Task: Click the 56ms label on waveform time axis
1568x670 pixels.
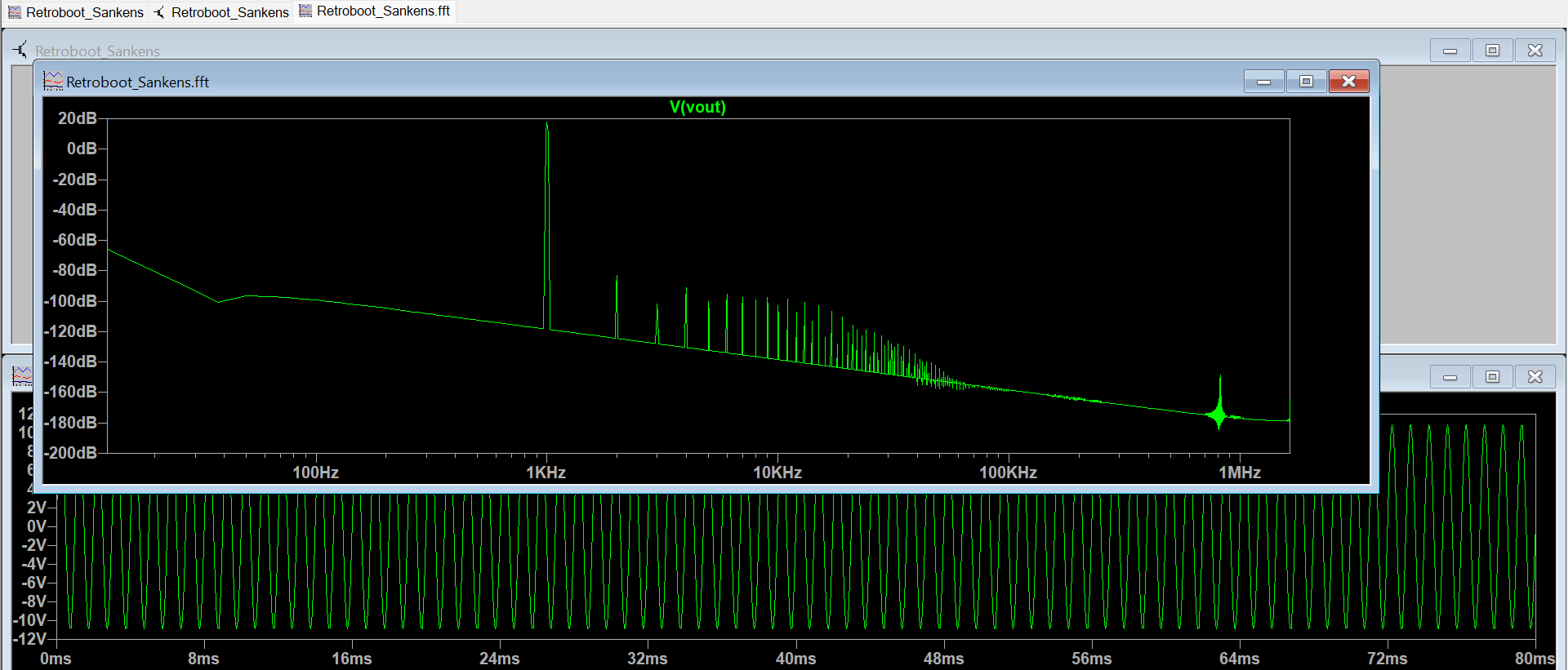Action: click(1092, 659)
